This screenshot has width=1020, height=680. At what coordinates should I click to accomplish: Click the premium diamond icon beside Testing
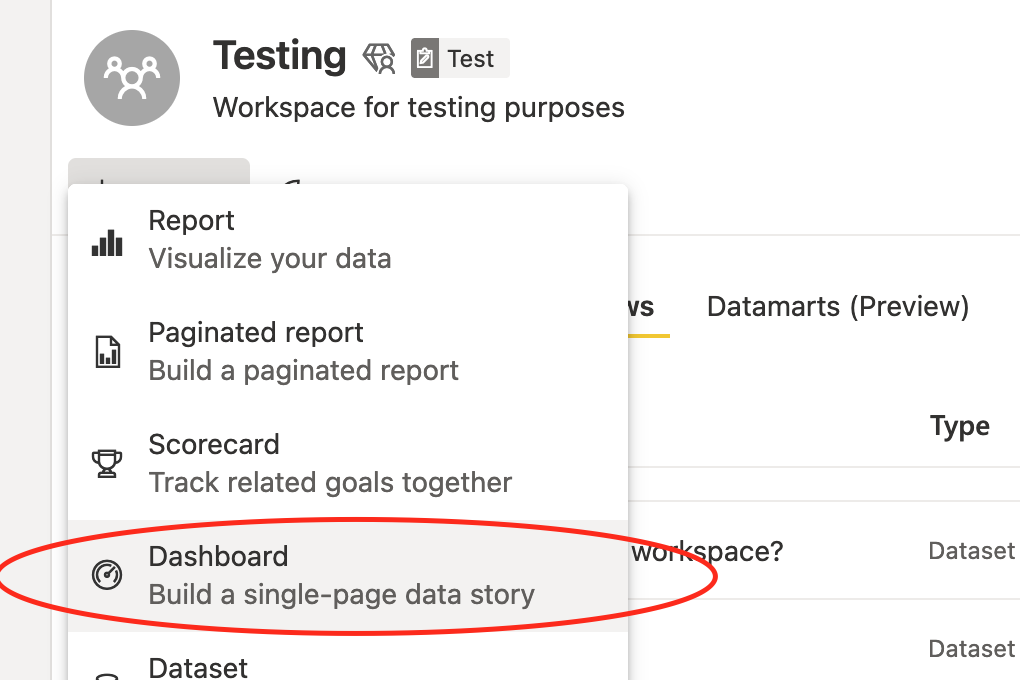point(379,59)
